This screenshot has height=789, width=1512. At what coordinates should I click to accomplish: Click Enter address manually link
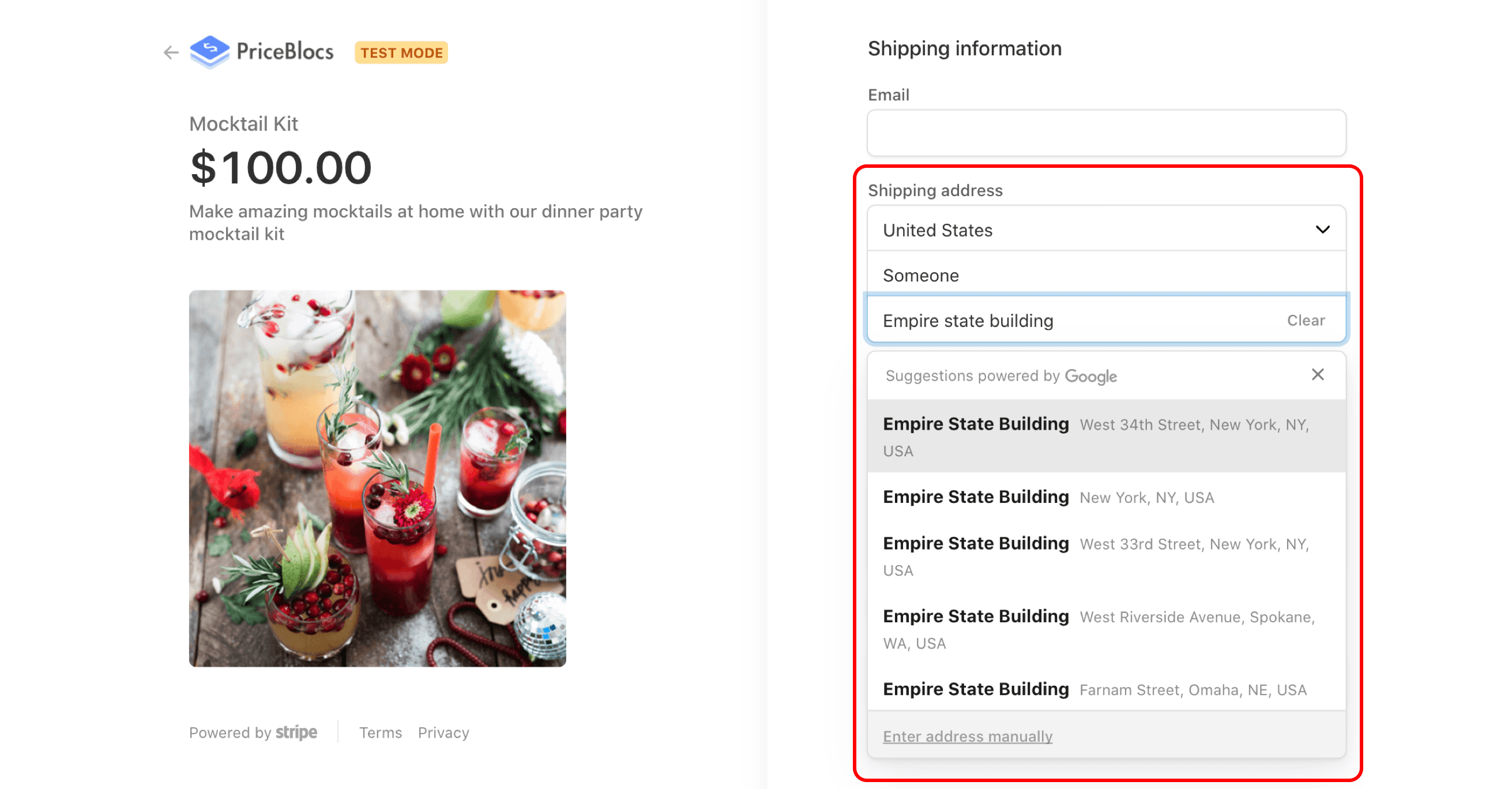click(x=967, y=736)
